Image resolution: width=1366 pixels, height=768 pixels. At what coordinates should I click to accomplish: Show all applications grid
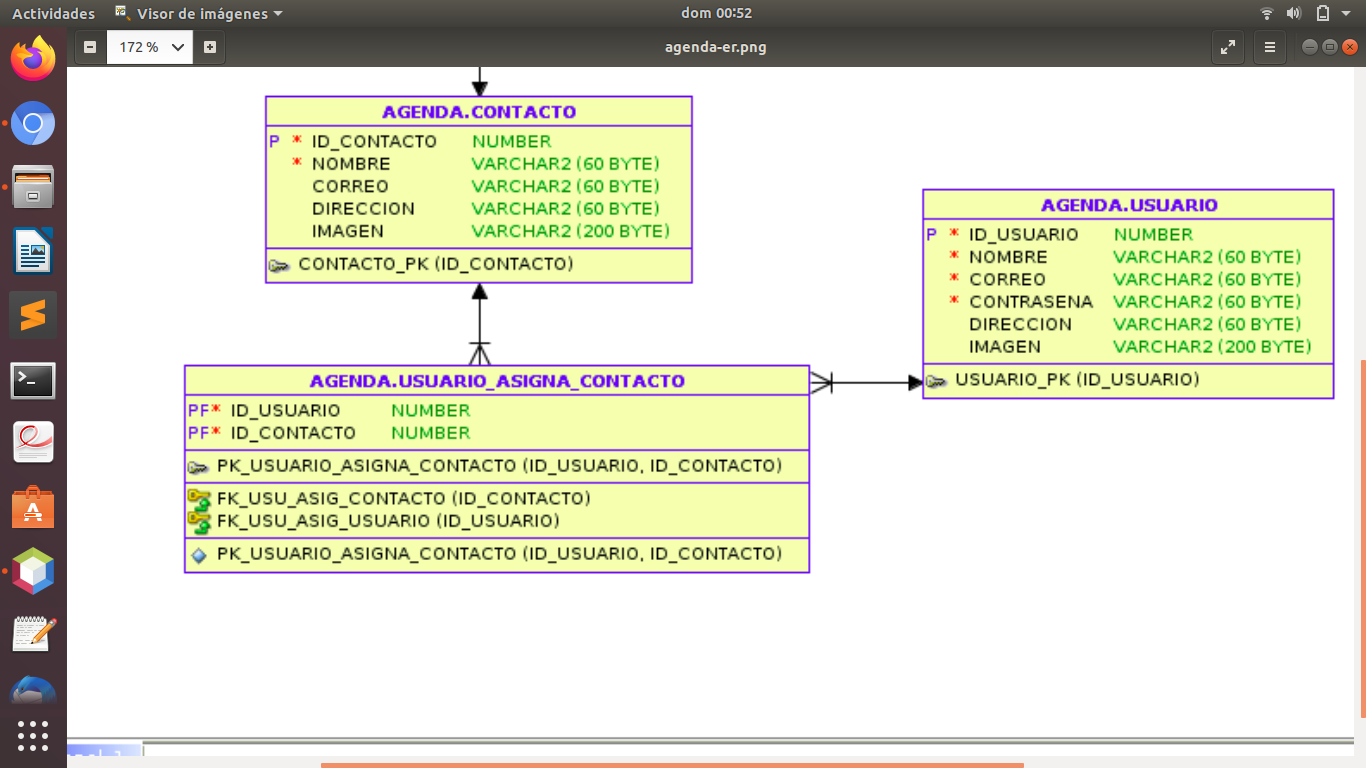pyautogui.click(x=33, y=736)
